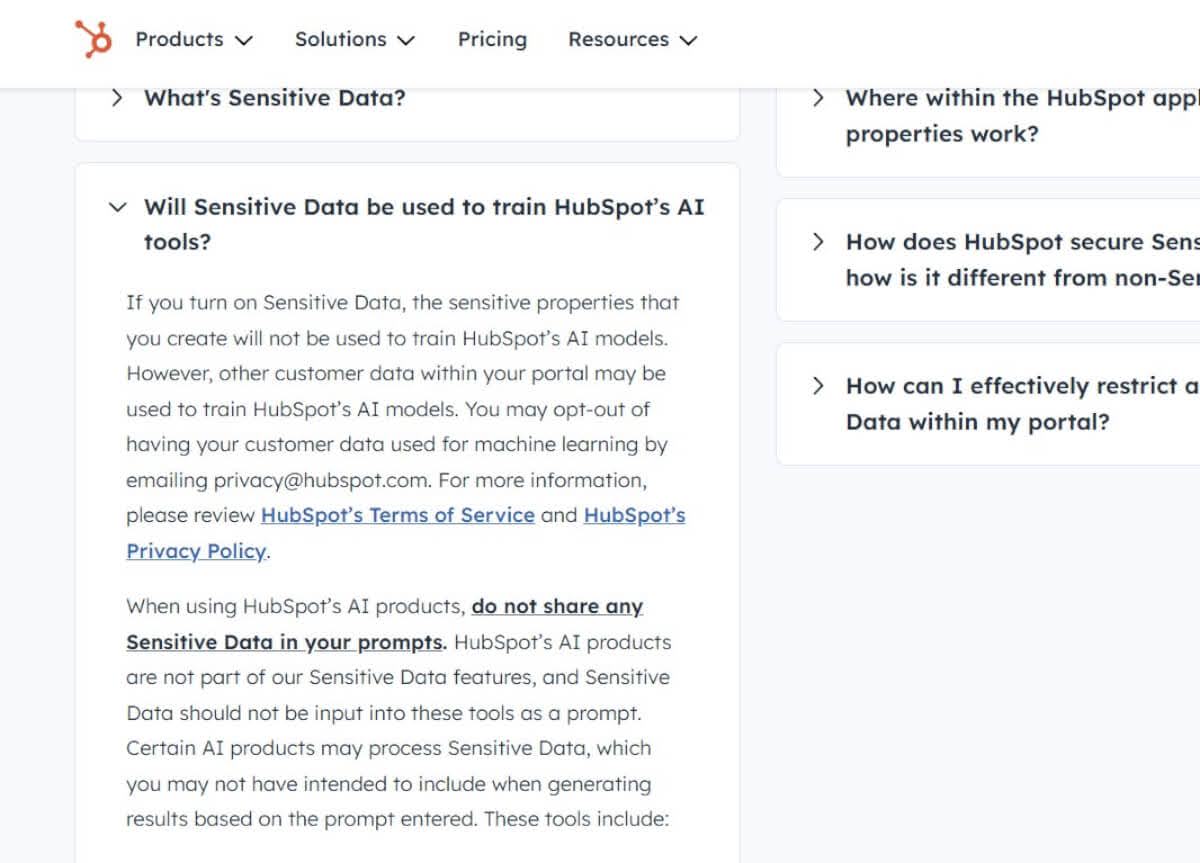Open the Solutions menu

coord(340,39)
